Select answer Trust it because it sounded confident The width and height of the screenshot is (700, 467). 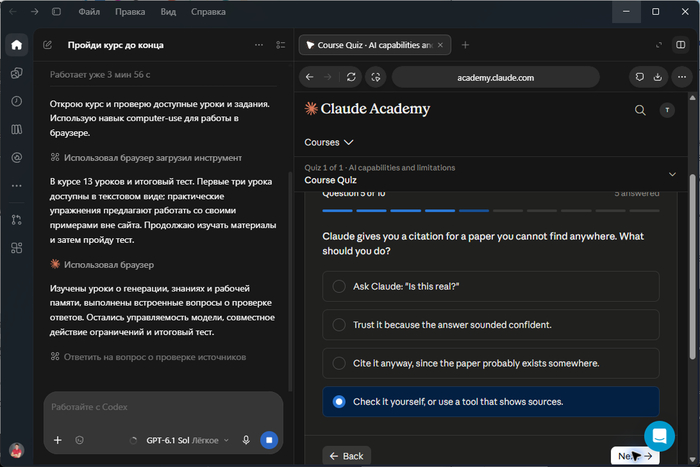coord(491,325)
